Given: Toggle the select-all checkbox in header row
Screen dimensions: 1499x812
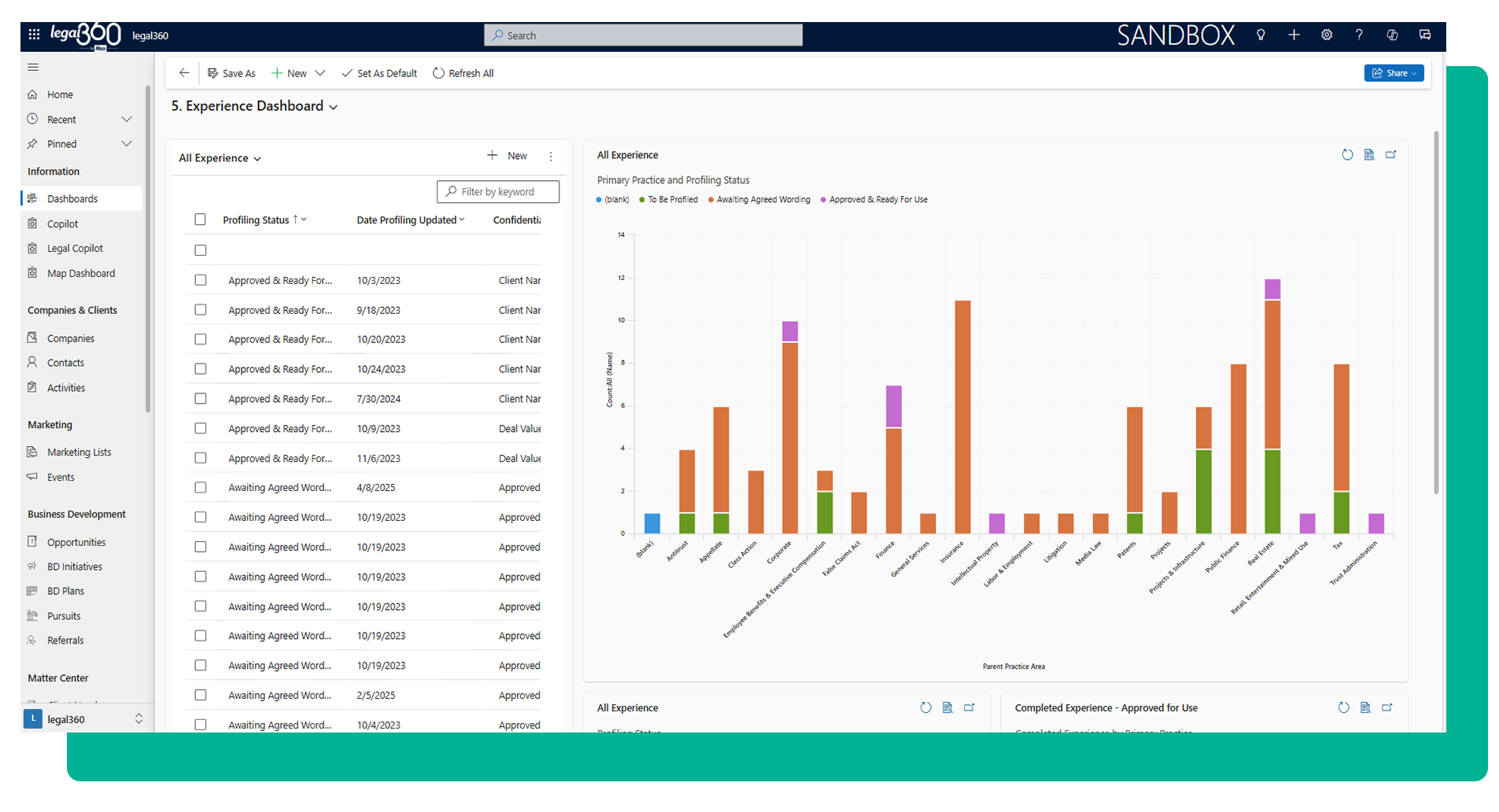Looking at the screenshot, I should tap(200, 220).
